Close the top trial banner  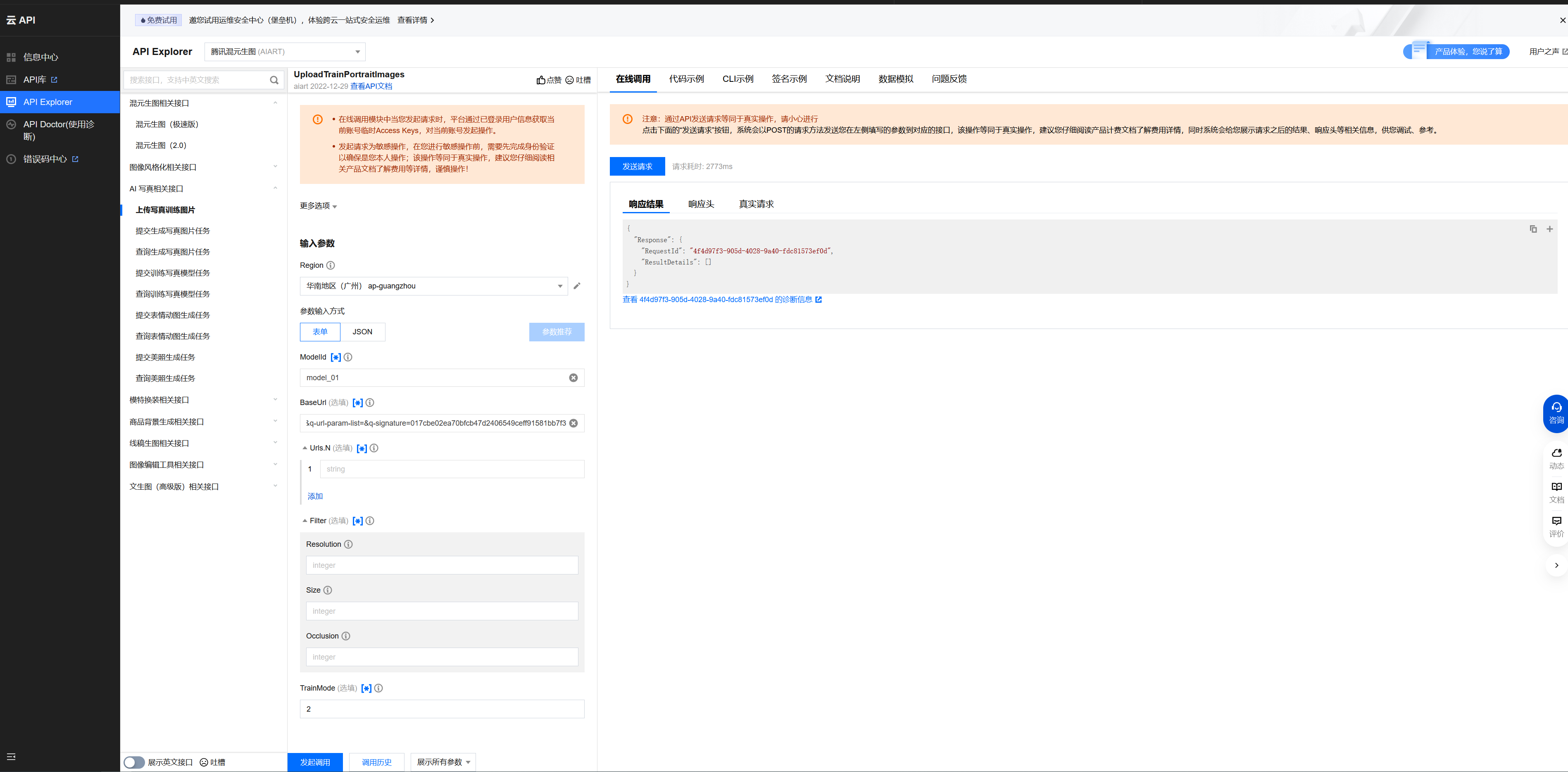pos(1563,20)
